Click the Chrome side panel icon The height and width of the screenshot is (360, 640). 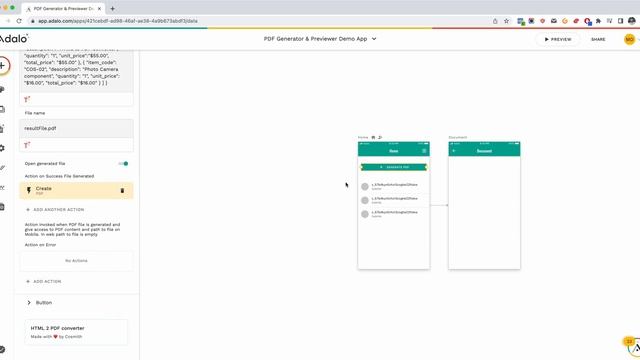click(620, 21)
